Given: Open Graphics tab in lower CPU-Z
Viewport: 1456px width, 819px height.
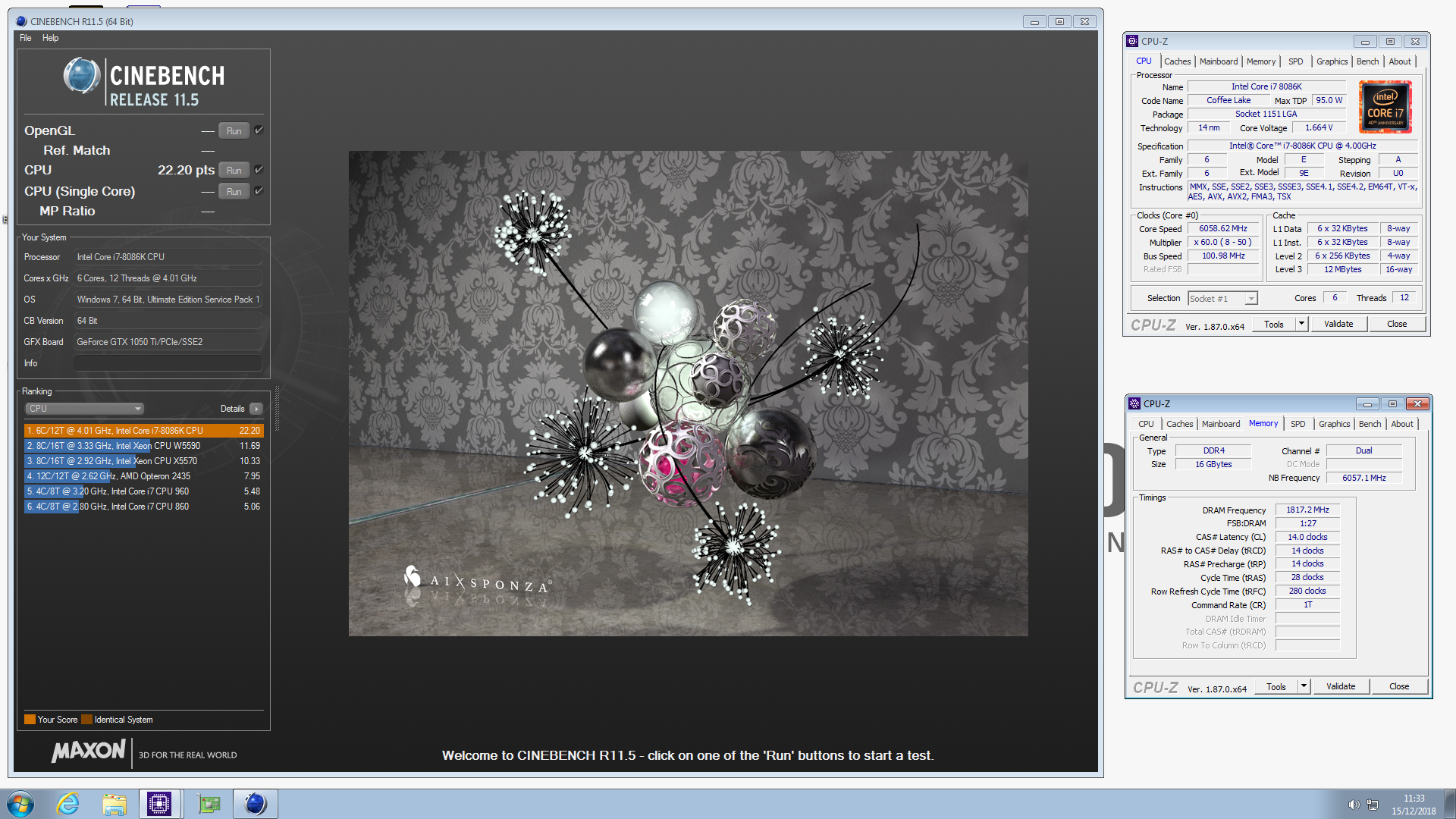Looking at the screenshot, I should pyautogui.click(x=1334, y=424).
